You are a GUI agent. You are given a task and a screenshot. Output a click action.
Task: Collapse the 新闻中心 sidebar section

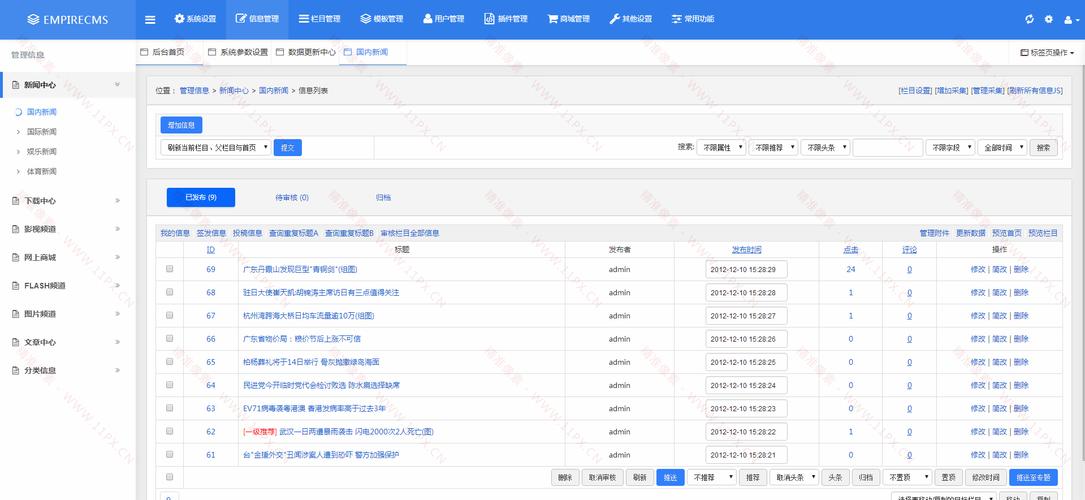(x=68, y=85)
